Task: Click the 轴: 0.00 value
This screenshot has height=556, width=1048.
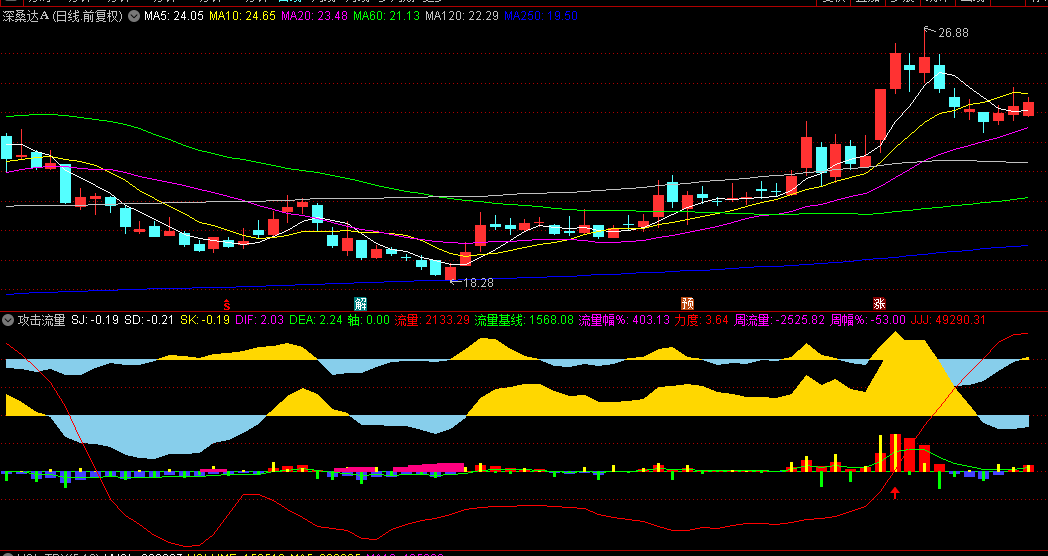Action: tap(368, 320)
